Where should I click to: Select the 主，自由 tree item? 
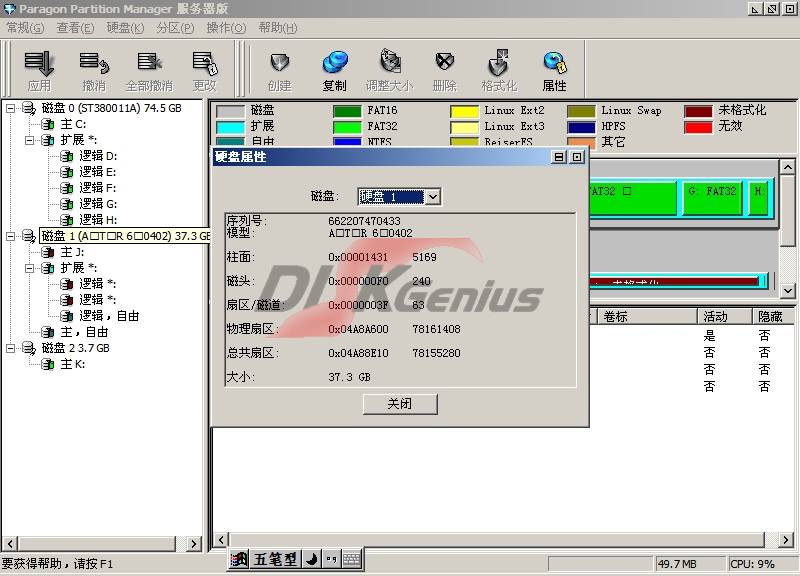coord(84,332)
